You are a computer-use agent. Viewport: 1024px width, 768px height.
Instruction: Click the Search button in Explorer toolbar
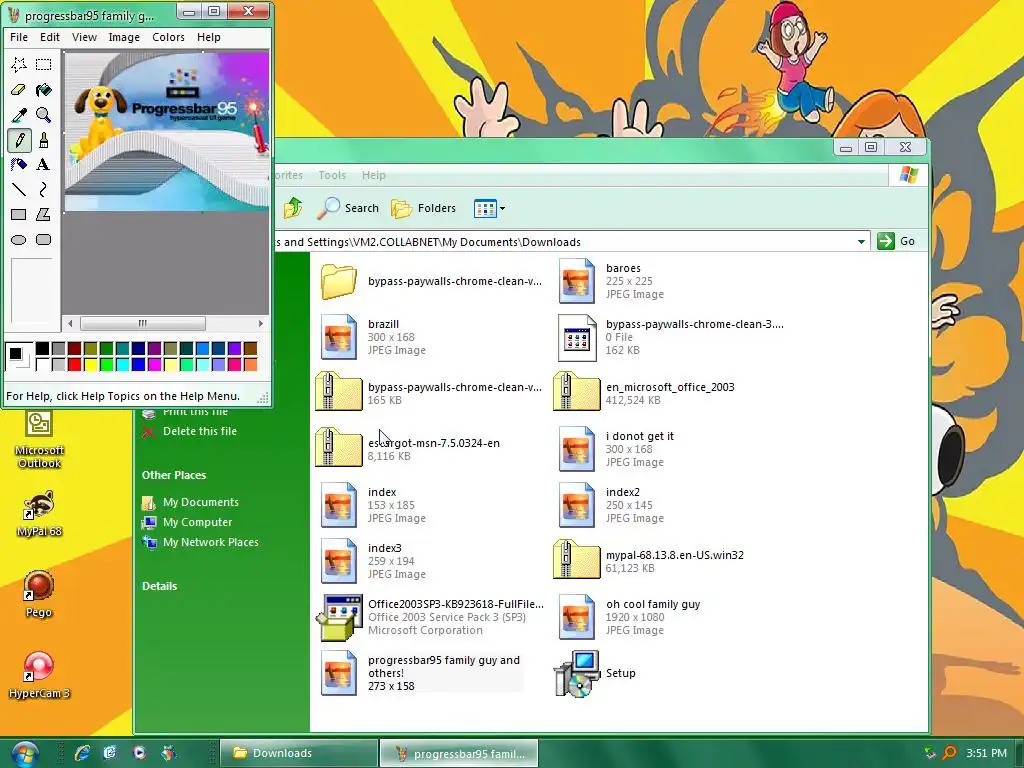click(348, 208)
